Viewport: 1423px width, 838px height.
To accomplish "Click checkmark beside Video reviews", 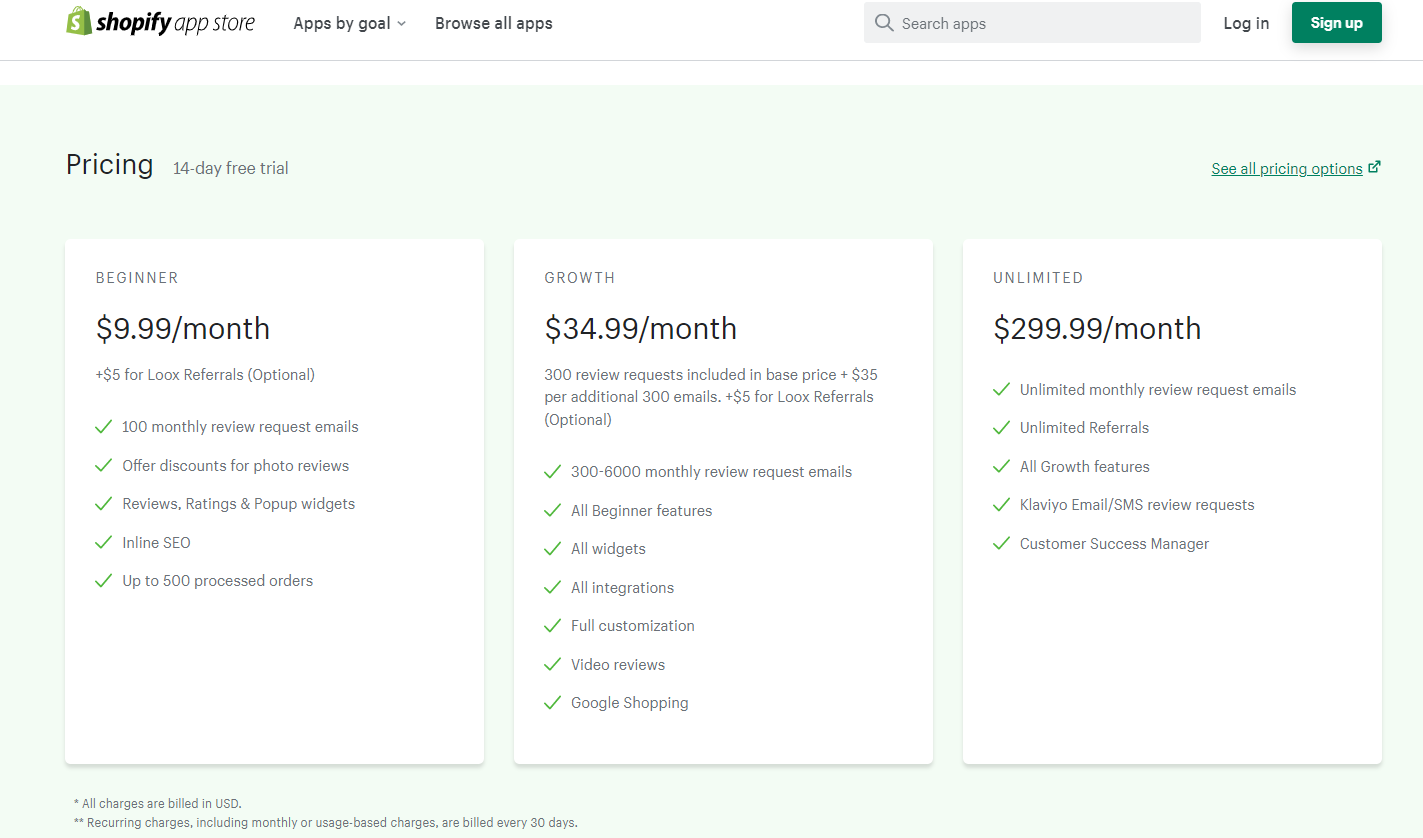I will pyautogui.click(x=552, y=664).
